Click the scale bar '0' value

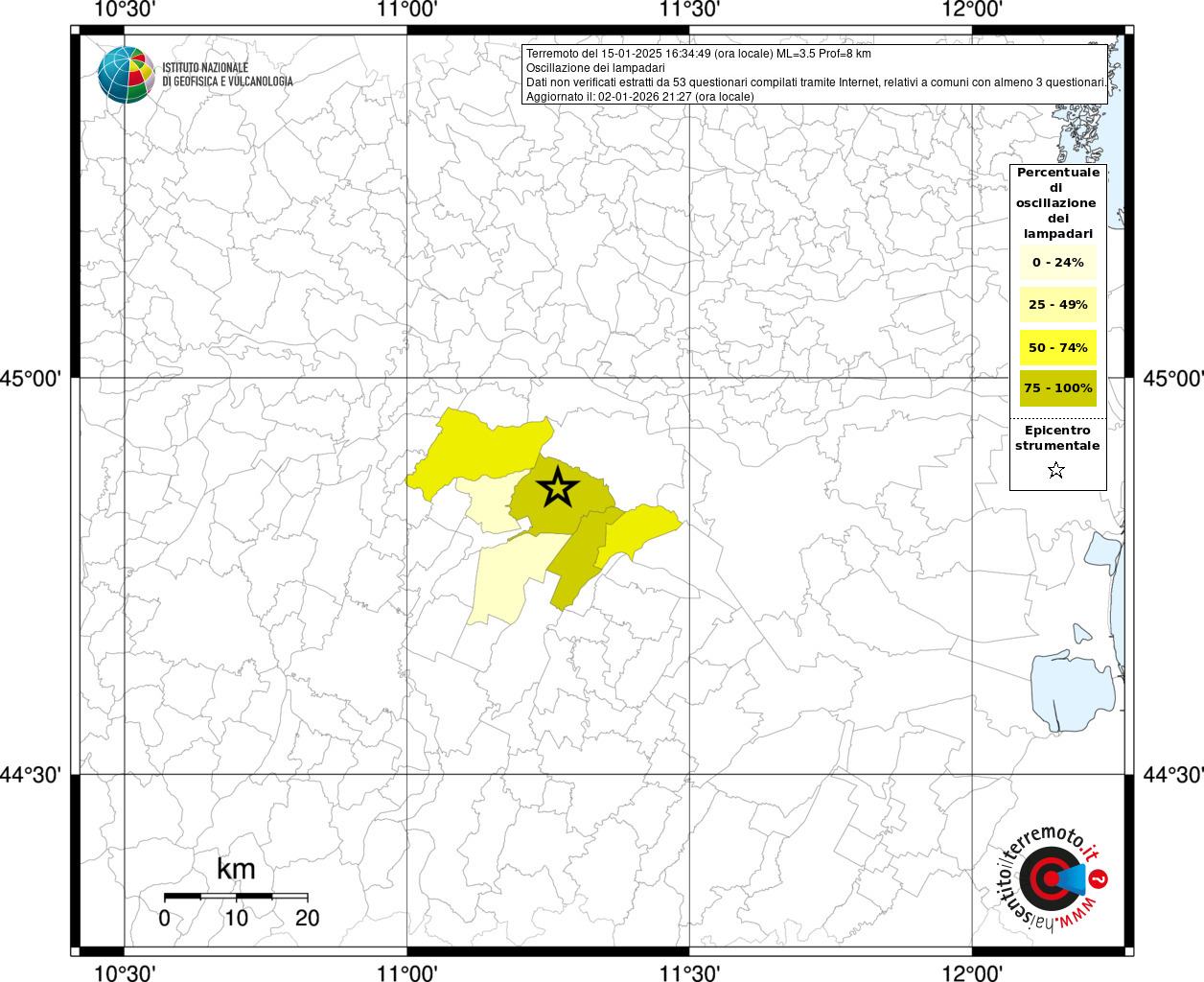[164, 918]
